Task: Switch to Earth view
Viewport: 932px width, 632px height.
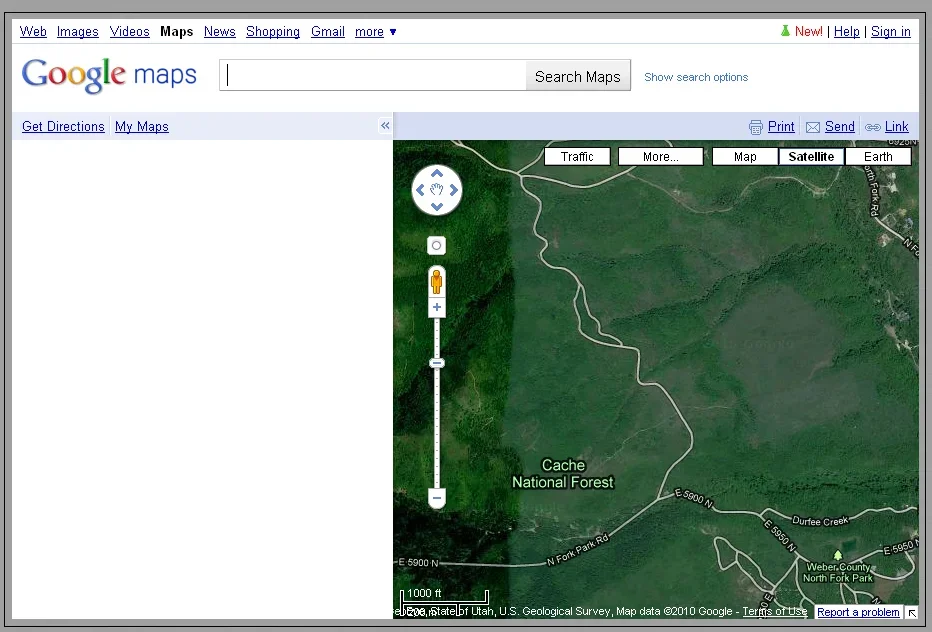Action: click(878, 156)
